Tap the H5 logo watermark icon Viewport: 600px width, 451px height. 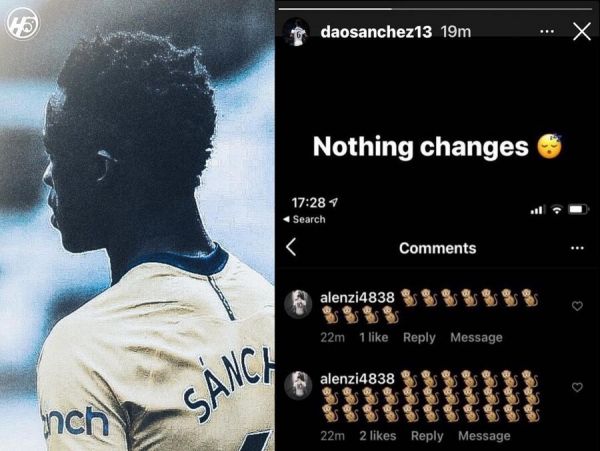pyautogui.click(x=23, y=24)
